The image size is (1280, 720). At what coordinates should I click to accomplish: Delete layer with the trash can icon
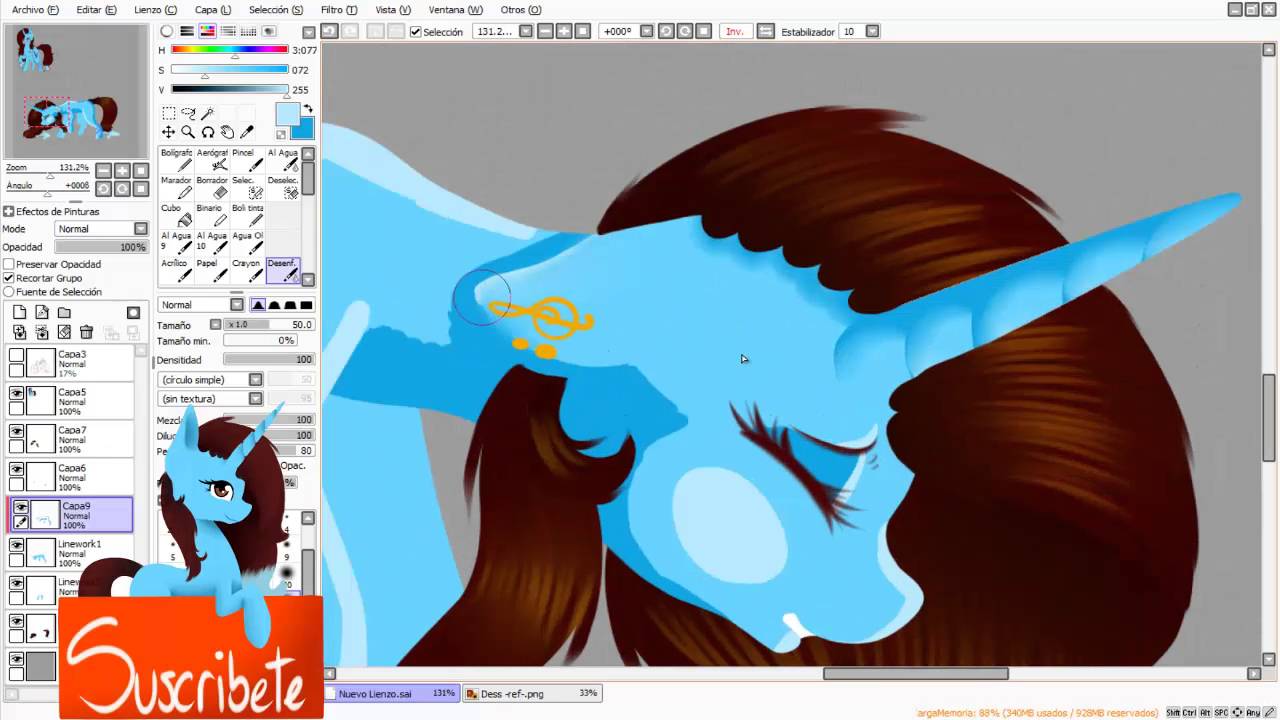tap(86, 332)
